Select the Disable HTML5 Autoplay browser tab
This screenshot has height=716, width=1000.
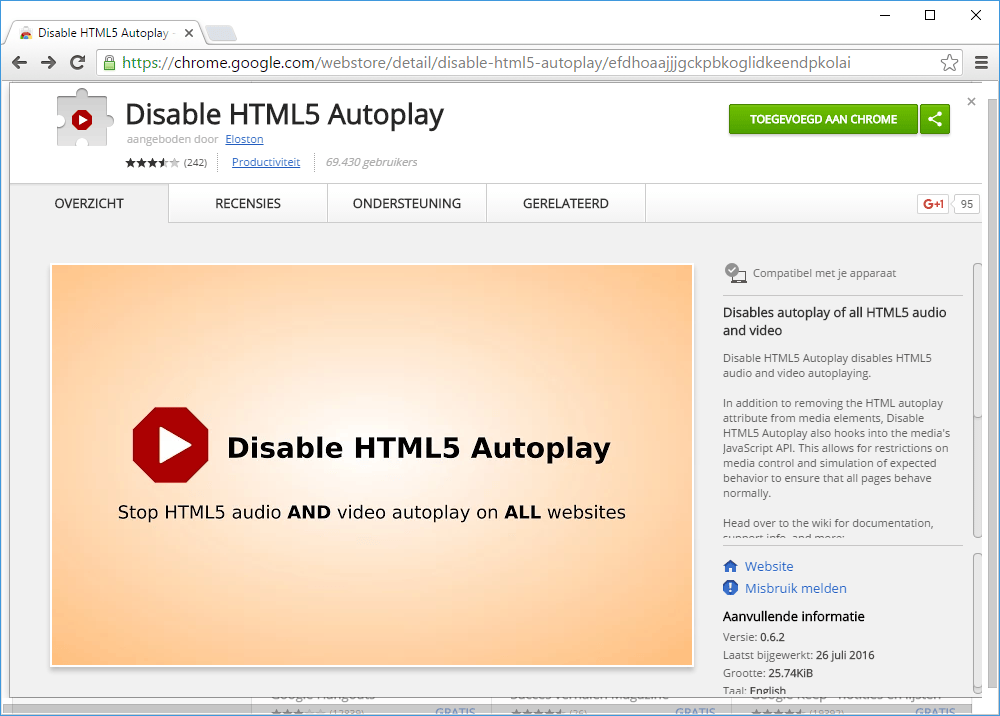pos(102,33)
